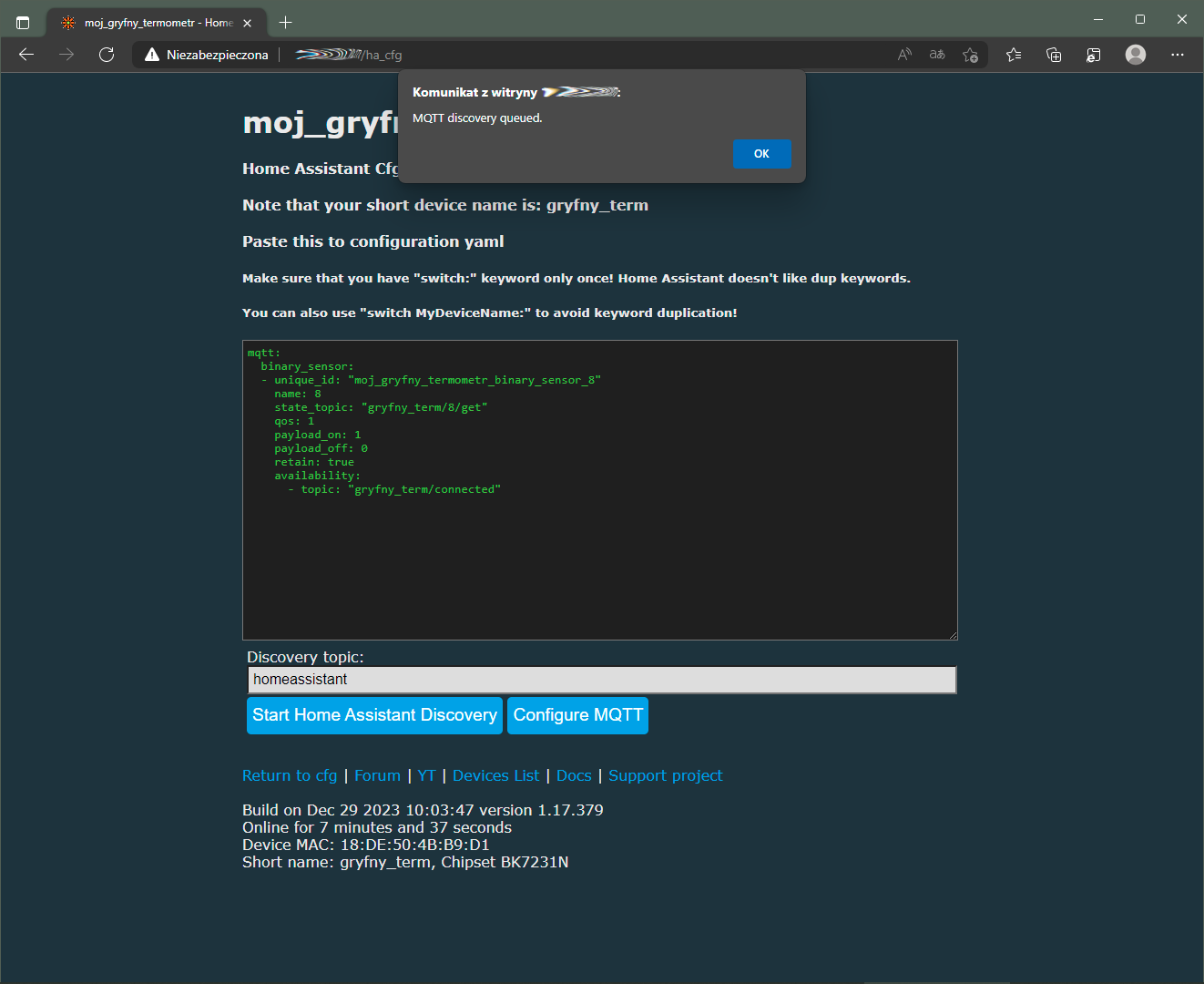Open the Support project link
This screenshot has width=1204, height=984.
[666, 775]
